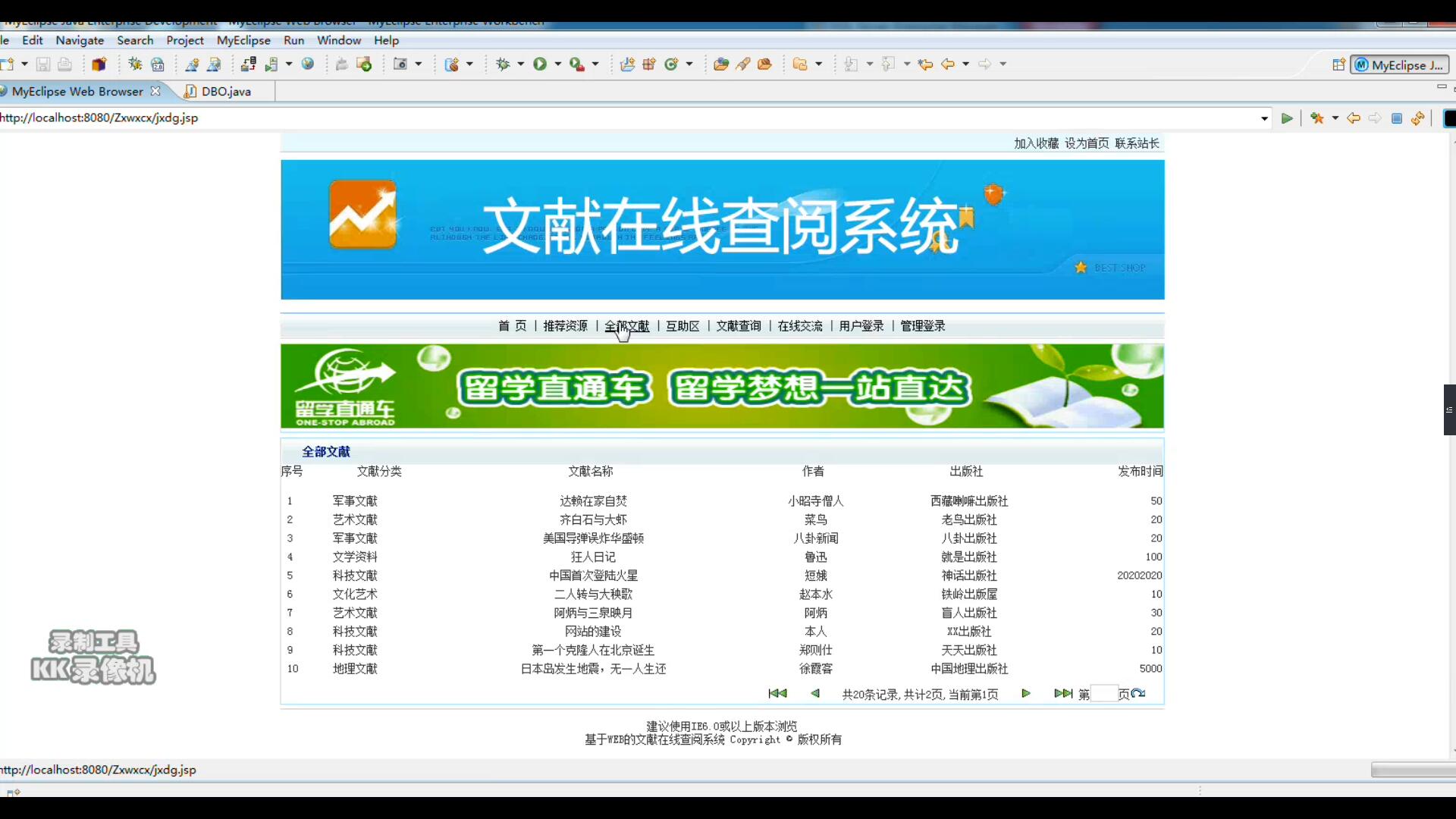Expand the URL history dropdown
The width and height of the screenshot is (1456, 819).
(x=1264, y=118)
